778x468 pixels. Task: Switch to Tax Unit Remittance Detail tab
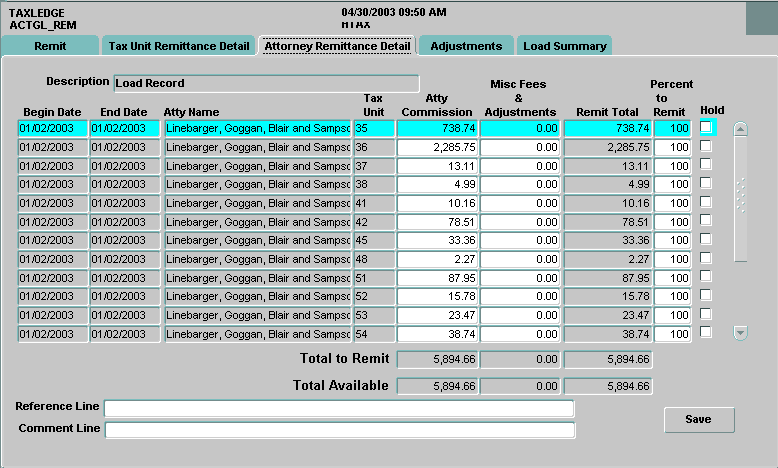[x=179, y=46]
